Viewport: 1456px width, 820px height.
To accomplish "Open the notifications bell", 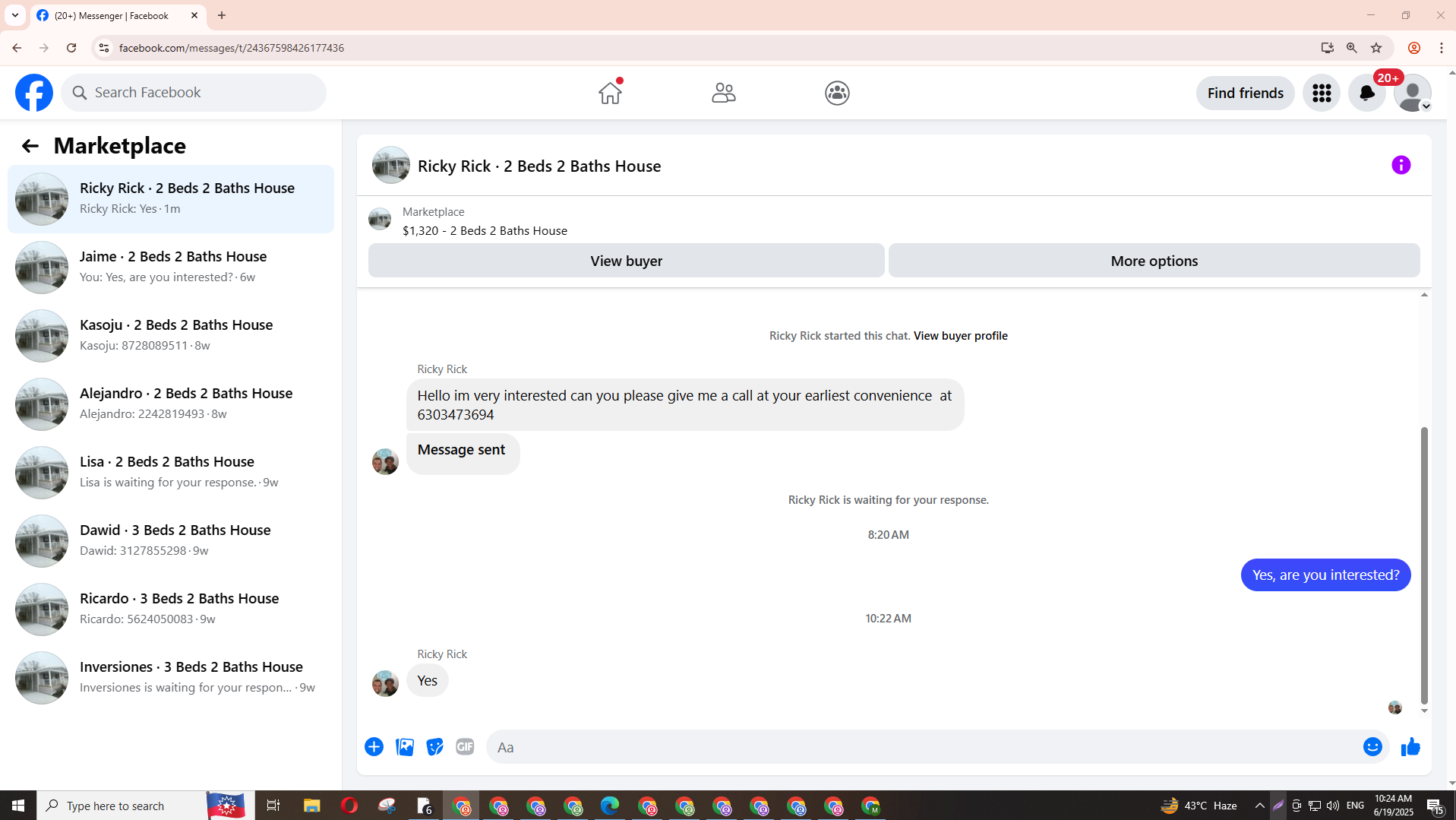I will (x=1367, y=93).
